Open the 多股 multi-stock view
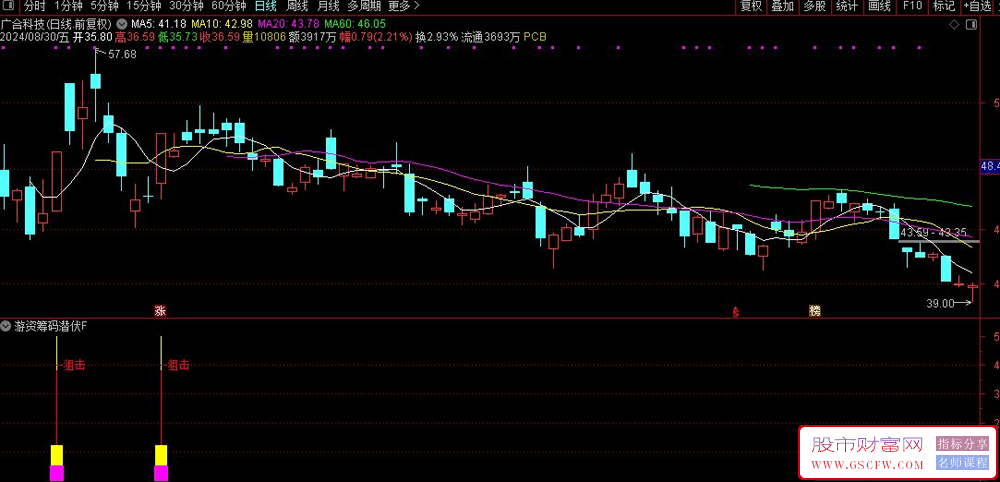This screenshot has height=482, width=1000. (x=814, y=6)
